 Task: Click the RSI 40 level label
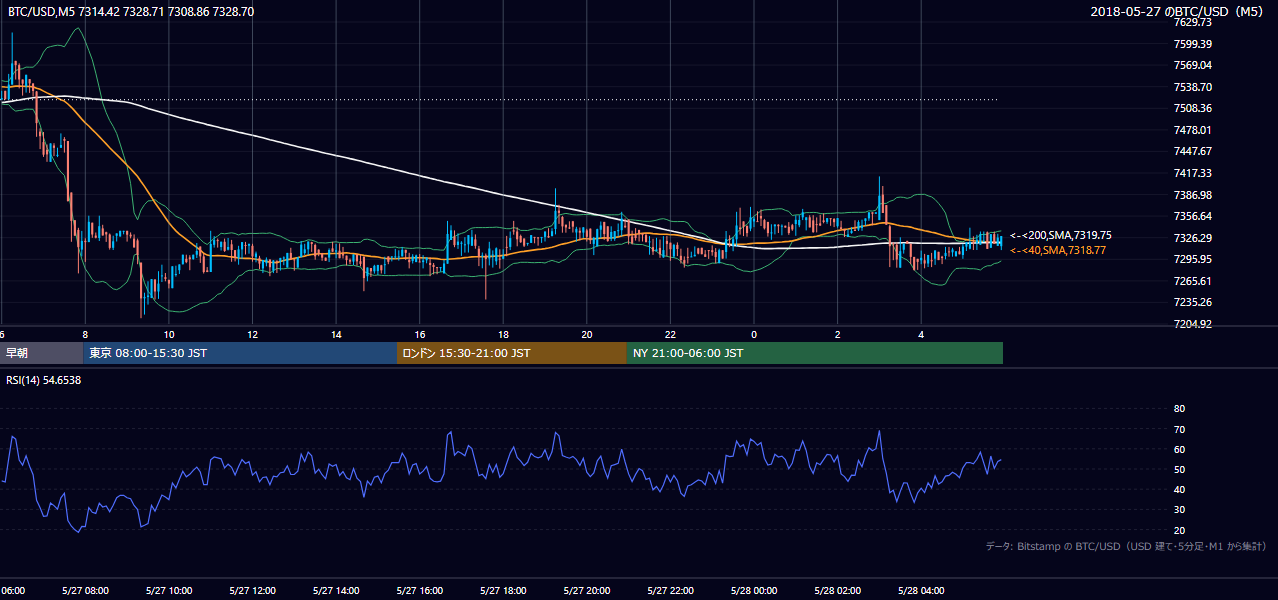1179,489
